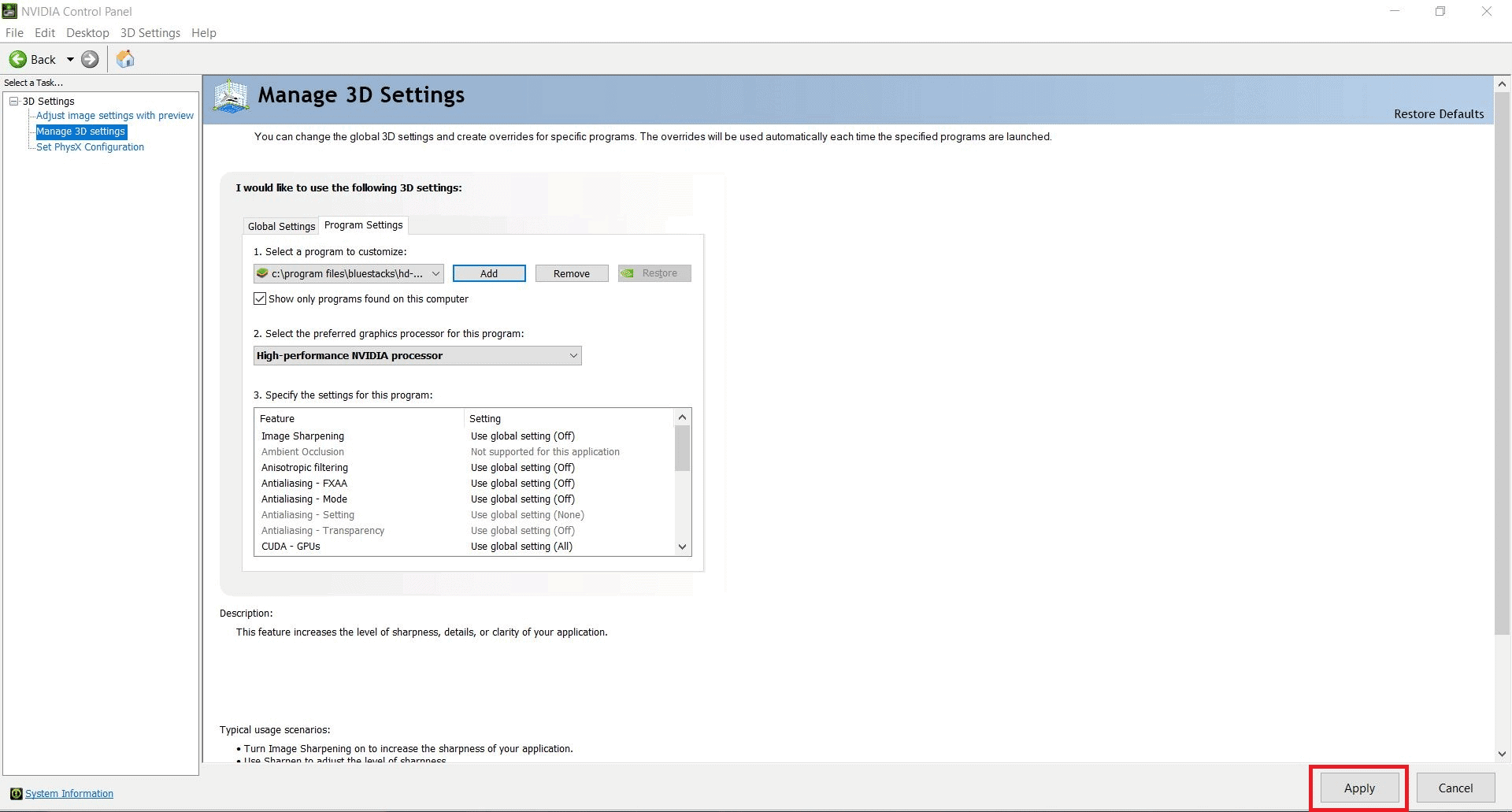Open the Back history dropdown arrow

tap(70, 59)
